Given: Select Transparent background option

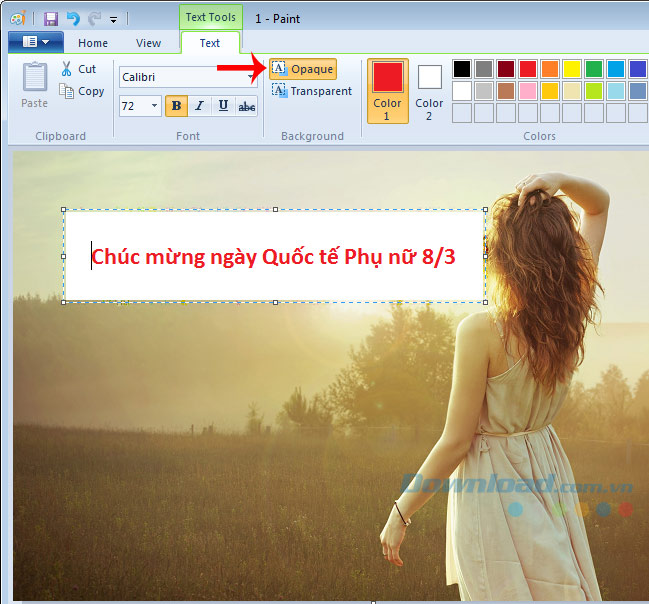Looking at the screenshot, I should pyautogui.click(x=311, y=91).
